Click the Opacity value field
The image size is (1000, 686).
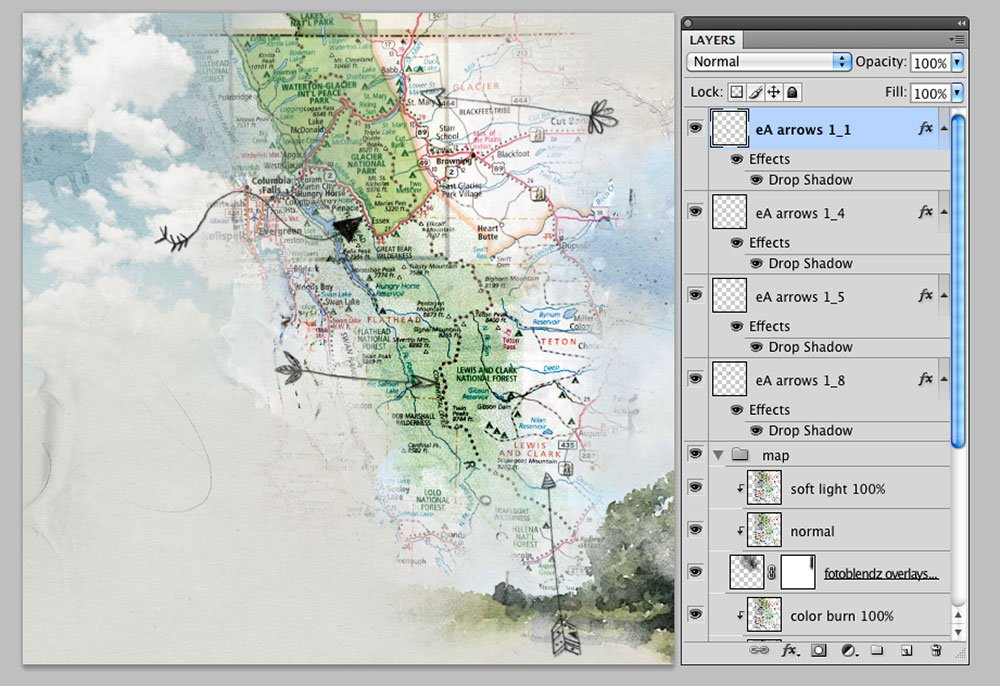(x=930, y=62)
